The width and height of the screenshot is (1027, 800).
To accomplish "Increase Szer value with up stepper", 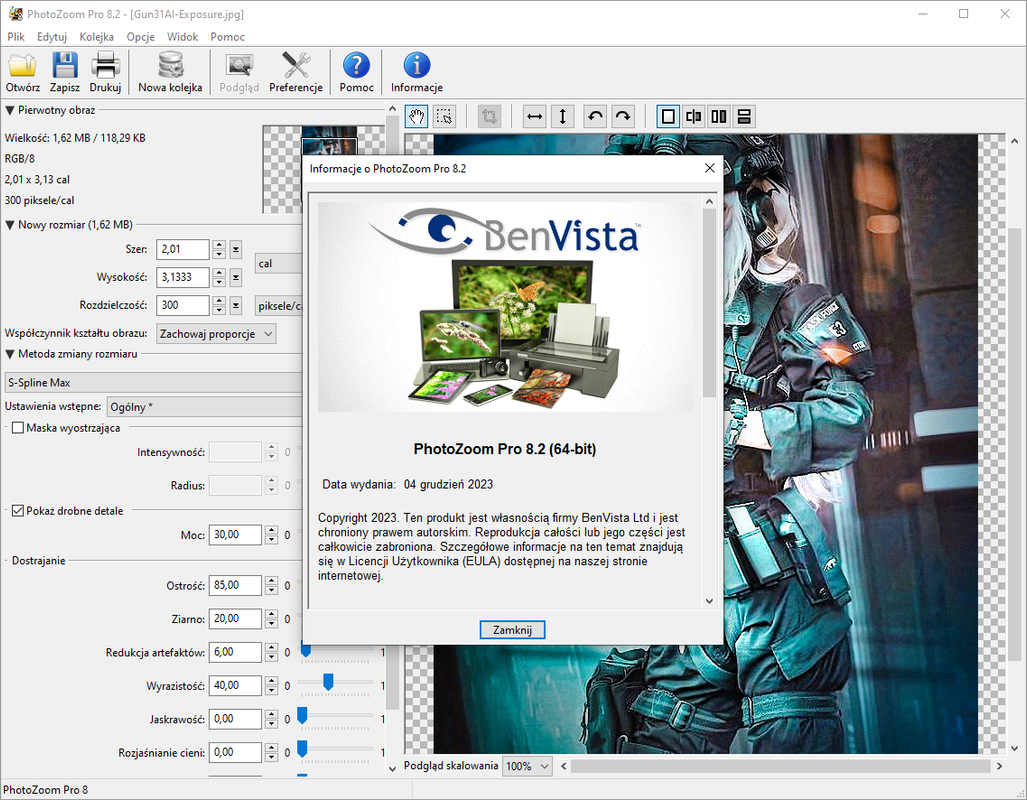I will pyautogui.click(x=219, y=245).
